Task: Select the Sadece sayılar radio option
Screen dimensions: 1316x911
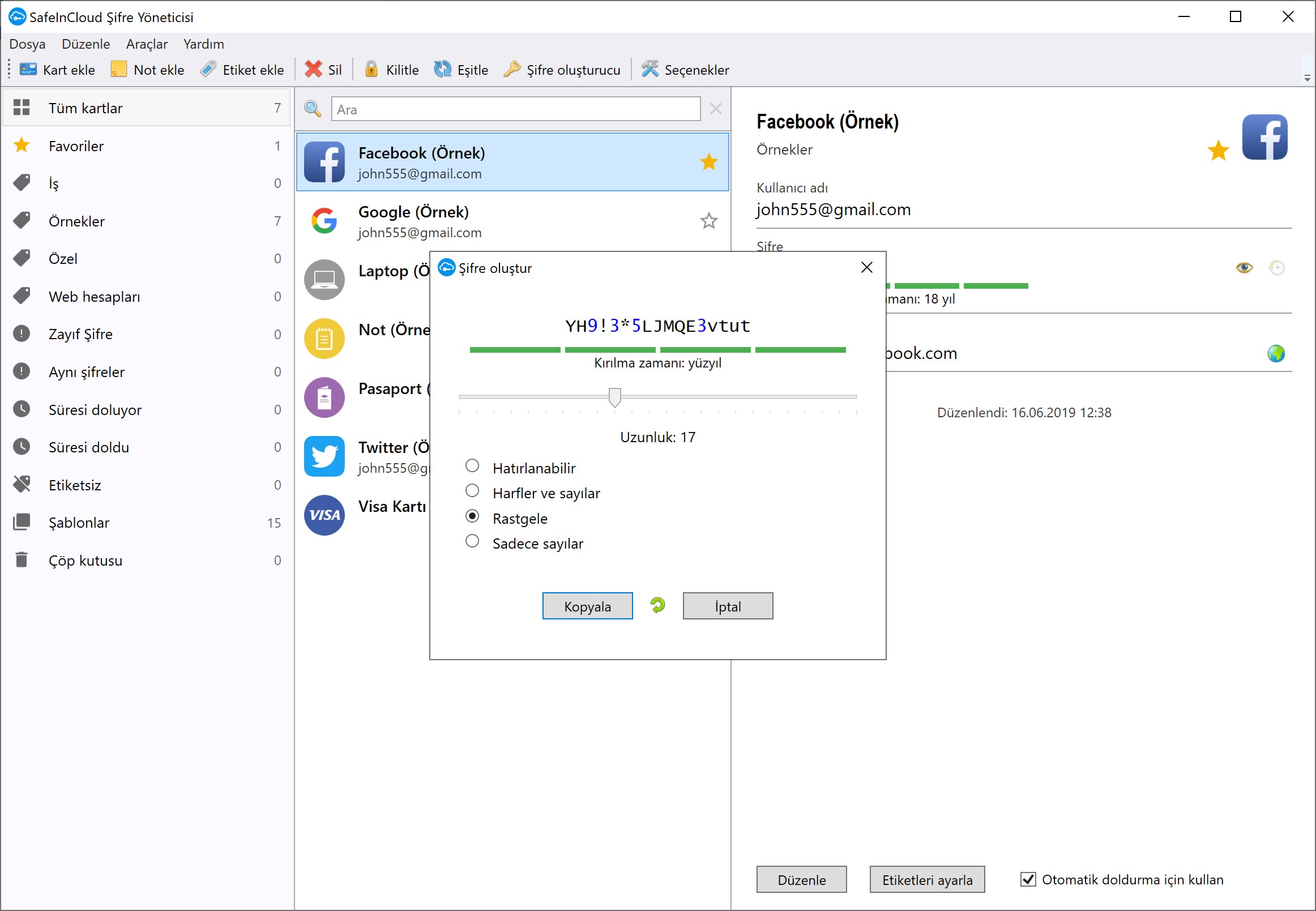Action: (472, 542)
